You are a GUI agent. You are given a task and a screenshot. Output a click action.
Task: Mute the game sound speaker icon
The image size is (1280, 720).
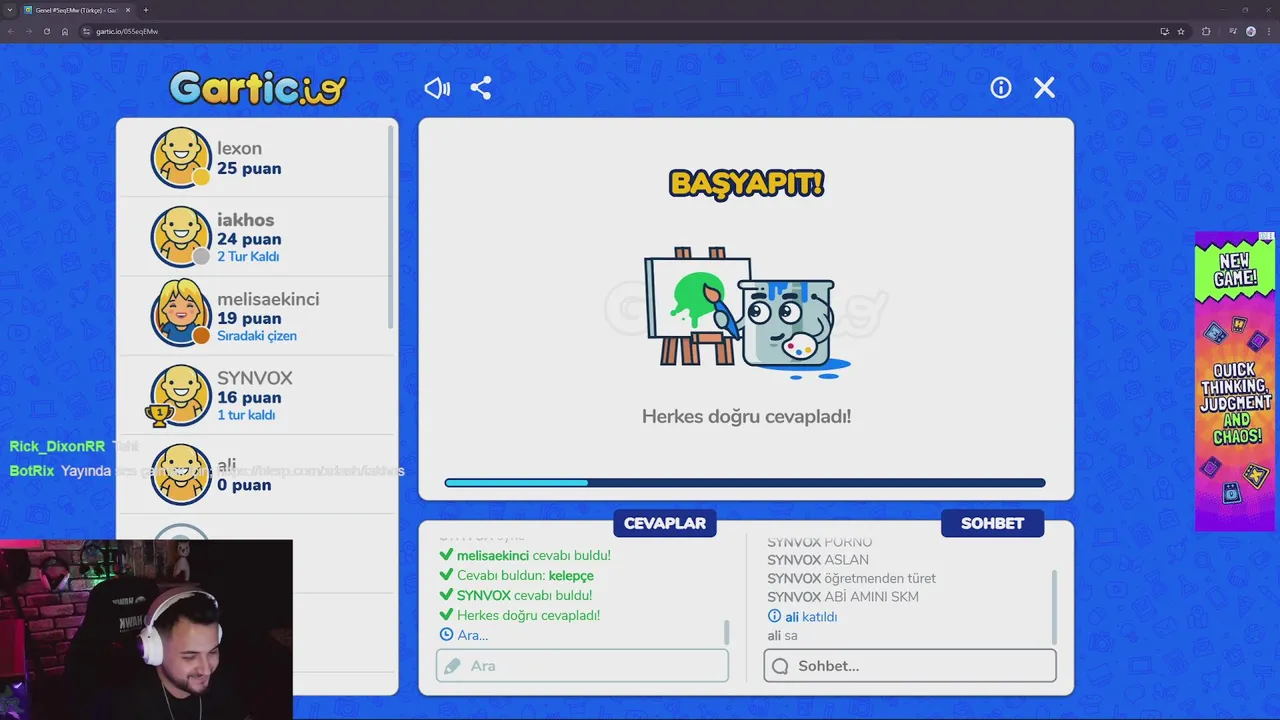pyautogui.click(x=437, y=88)
